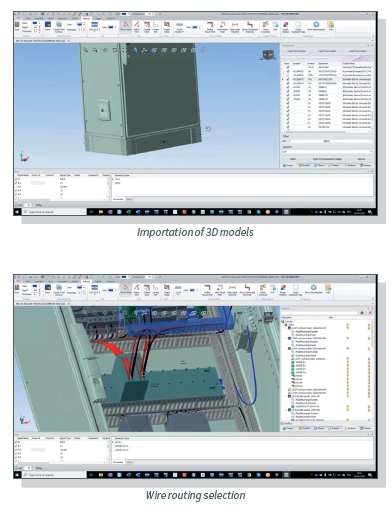The image size is (392, 508).
Task: Click Show Mounting Box in wire routing screenshot
Action: [313, 289]
